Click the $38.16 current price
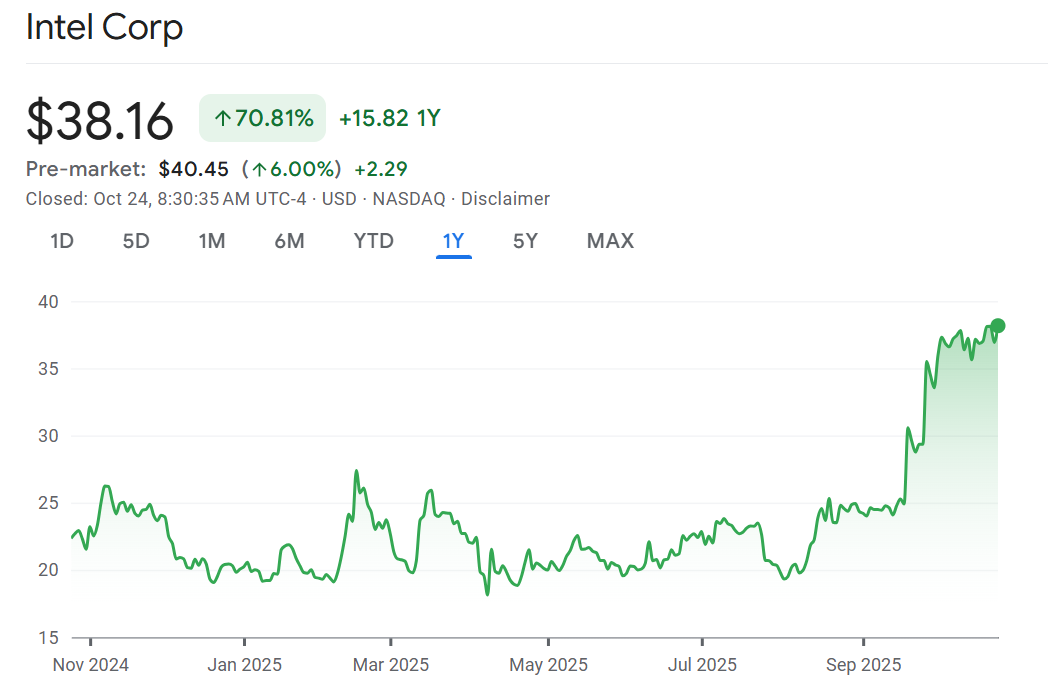Viewport: 1048px width, 693px height. tap(100, 120)
